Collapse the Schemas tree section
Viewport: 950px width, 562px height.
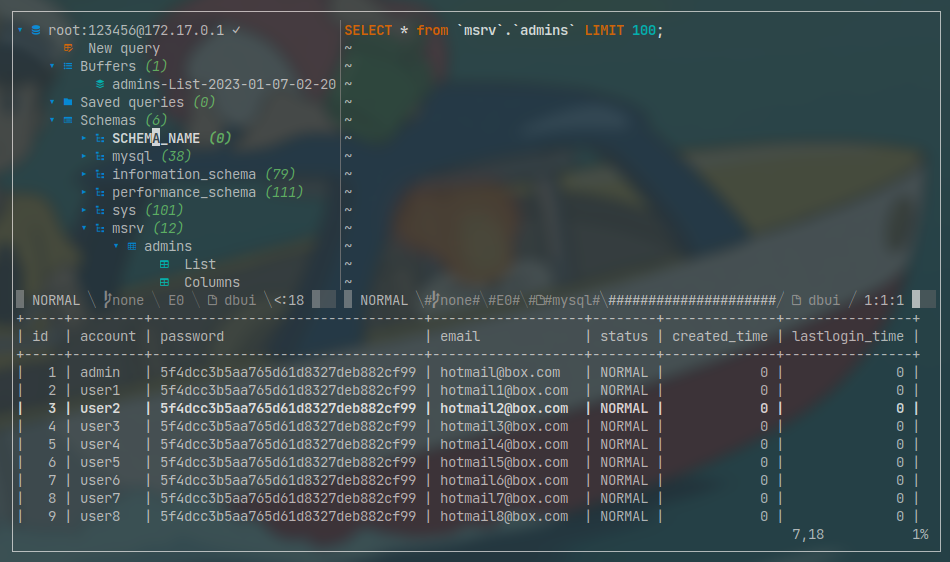52,120
